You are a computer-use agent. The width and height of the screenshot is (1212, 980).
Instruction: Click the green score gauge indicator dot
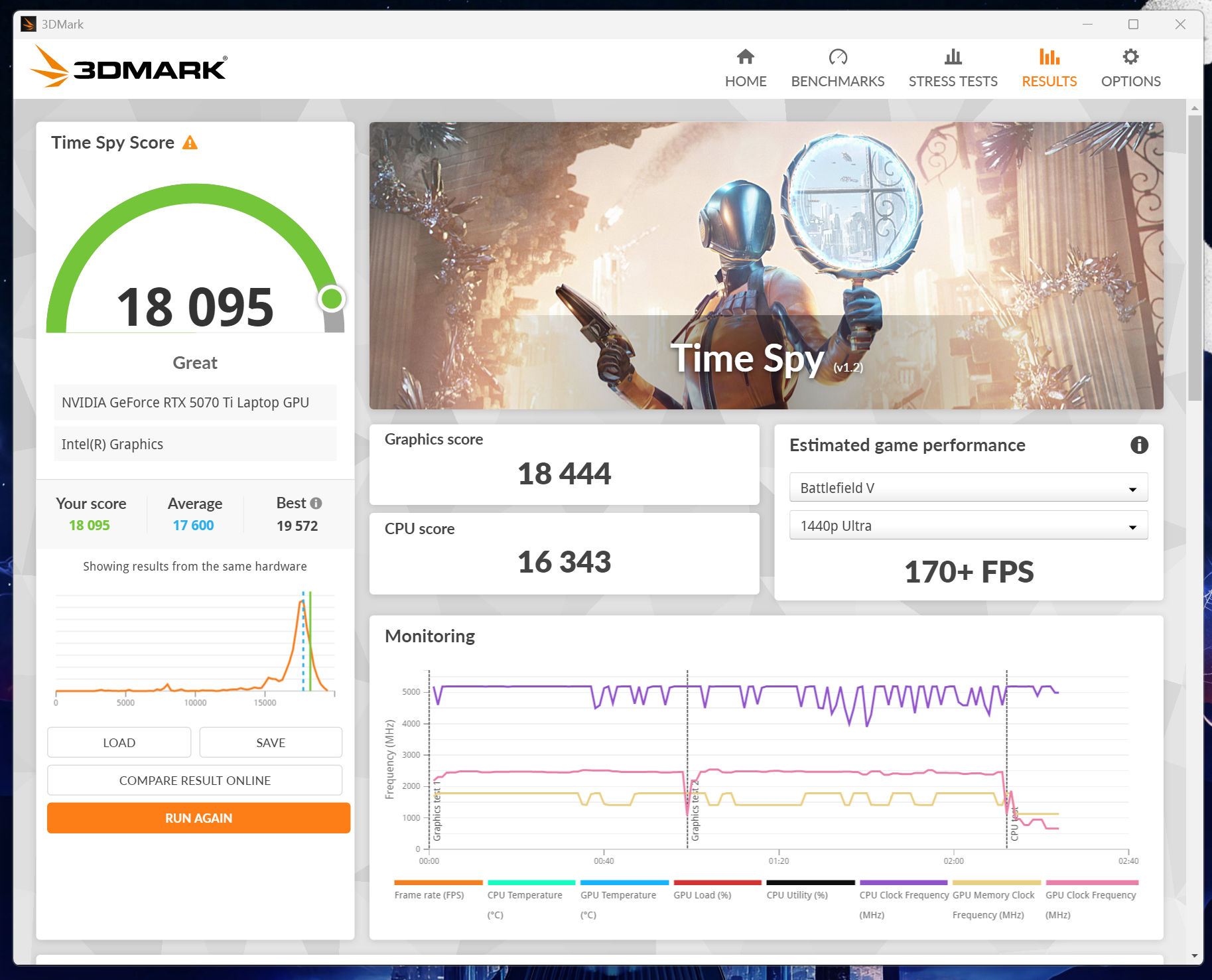pos(332,299)
